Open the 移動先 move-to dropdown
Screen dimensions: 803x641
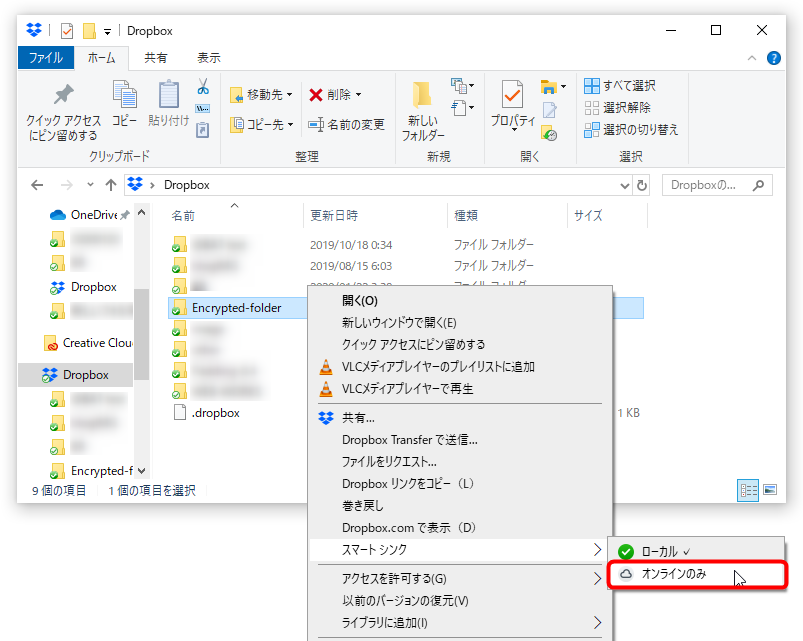pos(261,95)
